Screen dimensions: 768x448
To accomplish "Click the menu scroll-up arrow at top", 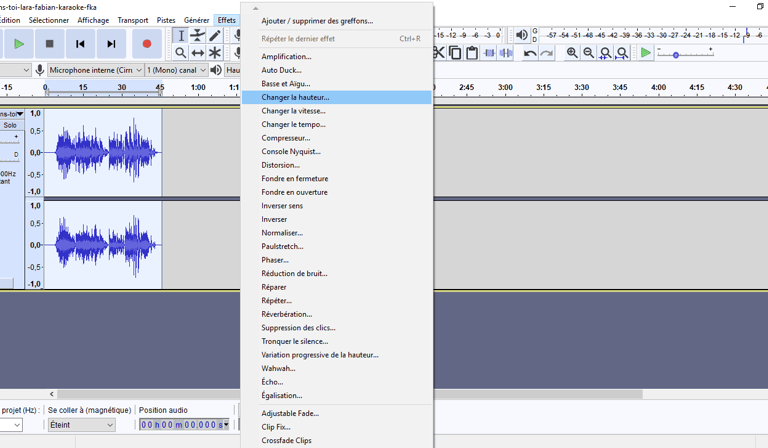I will (x=255, y=8).
